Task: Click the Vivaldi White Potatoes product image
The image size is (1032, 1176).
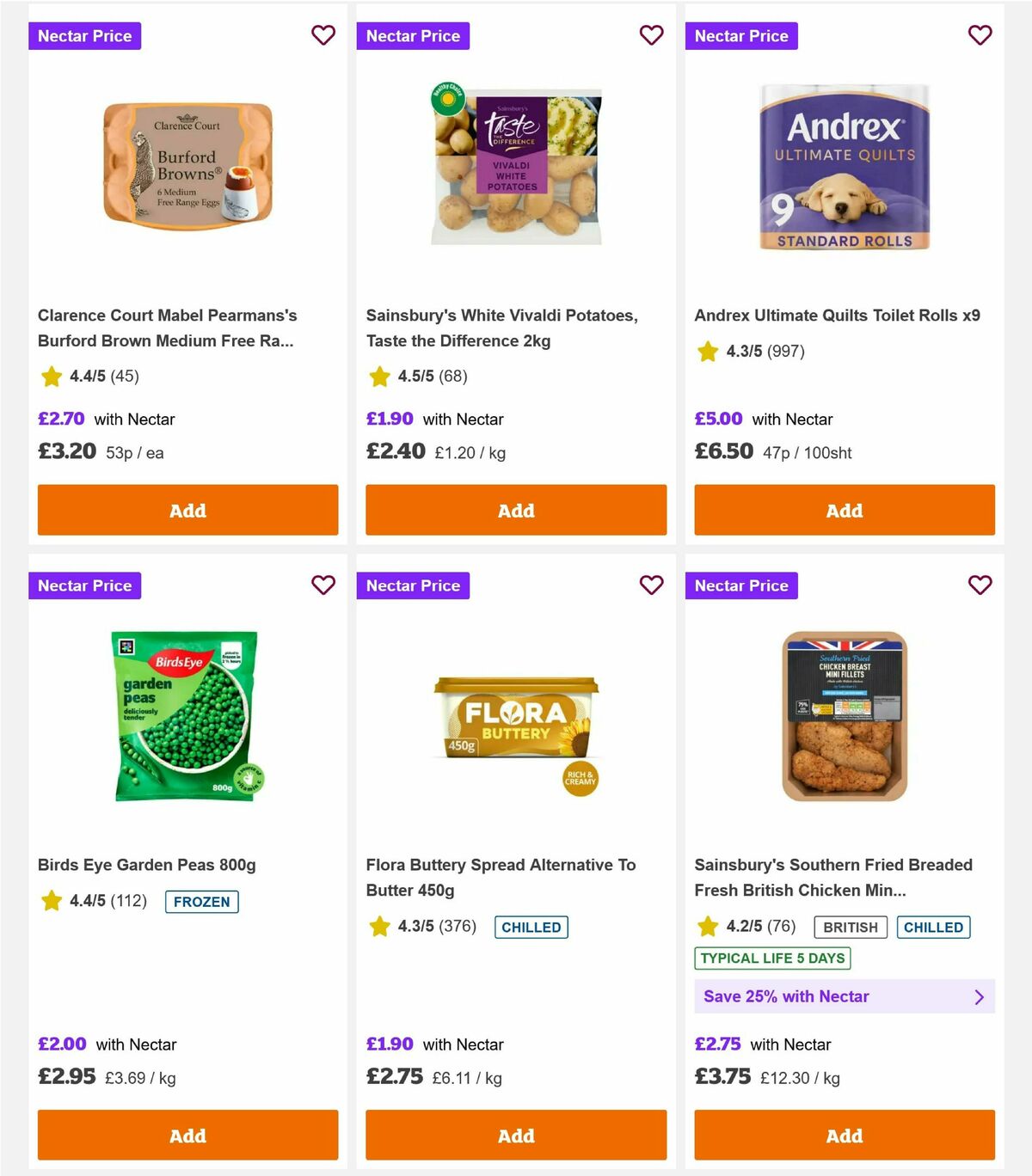Action: point(516,165)
